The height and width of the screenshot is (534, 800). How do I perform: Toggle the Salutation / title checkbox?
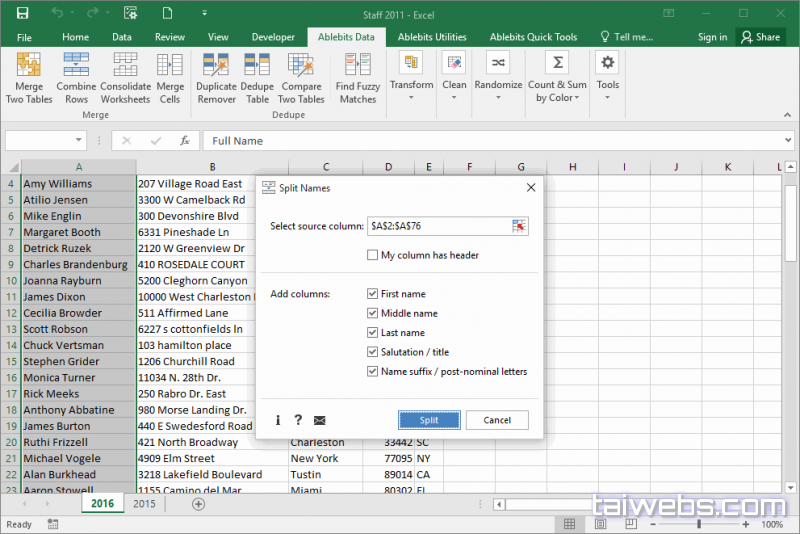[x=373, y=352]
